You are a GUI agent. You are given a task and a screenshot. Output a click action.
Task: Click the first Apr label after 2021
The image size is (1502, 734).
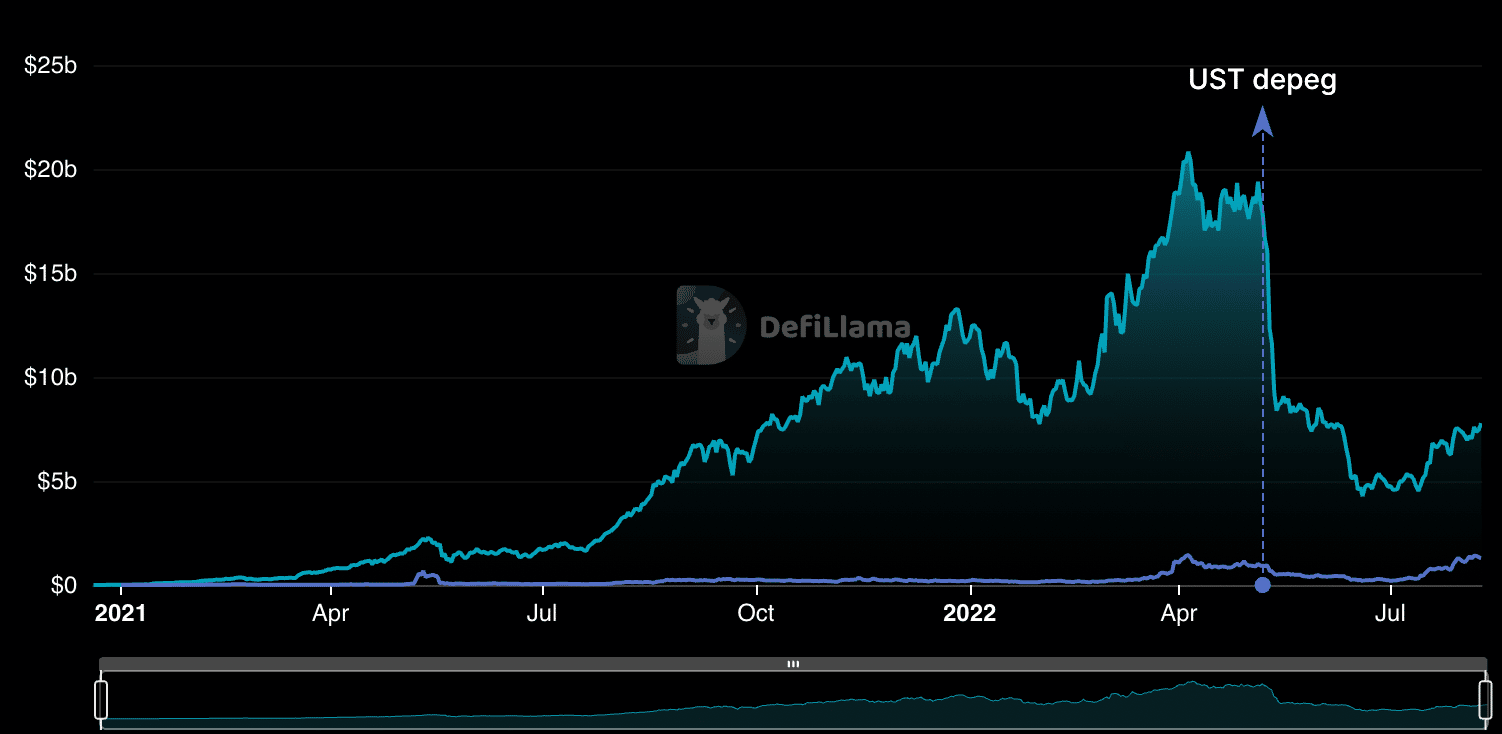pos(330,614)
